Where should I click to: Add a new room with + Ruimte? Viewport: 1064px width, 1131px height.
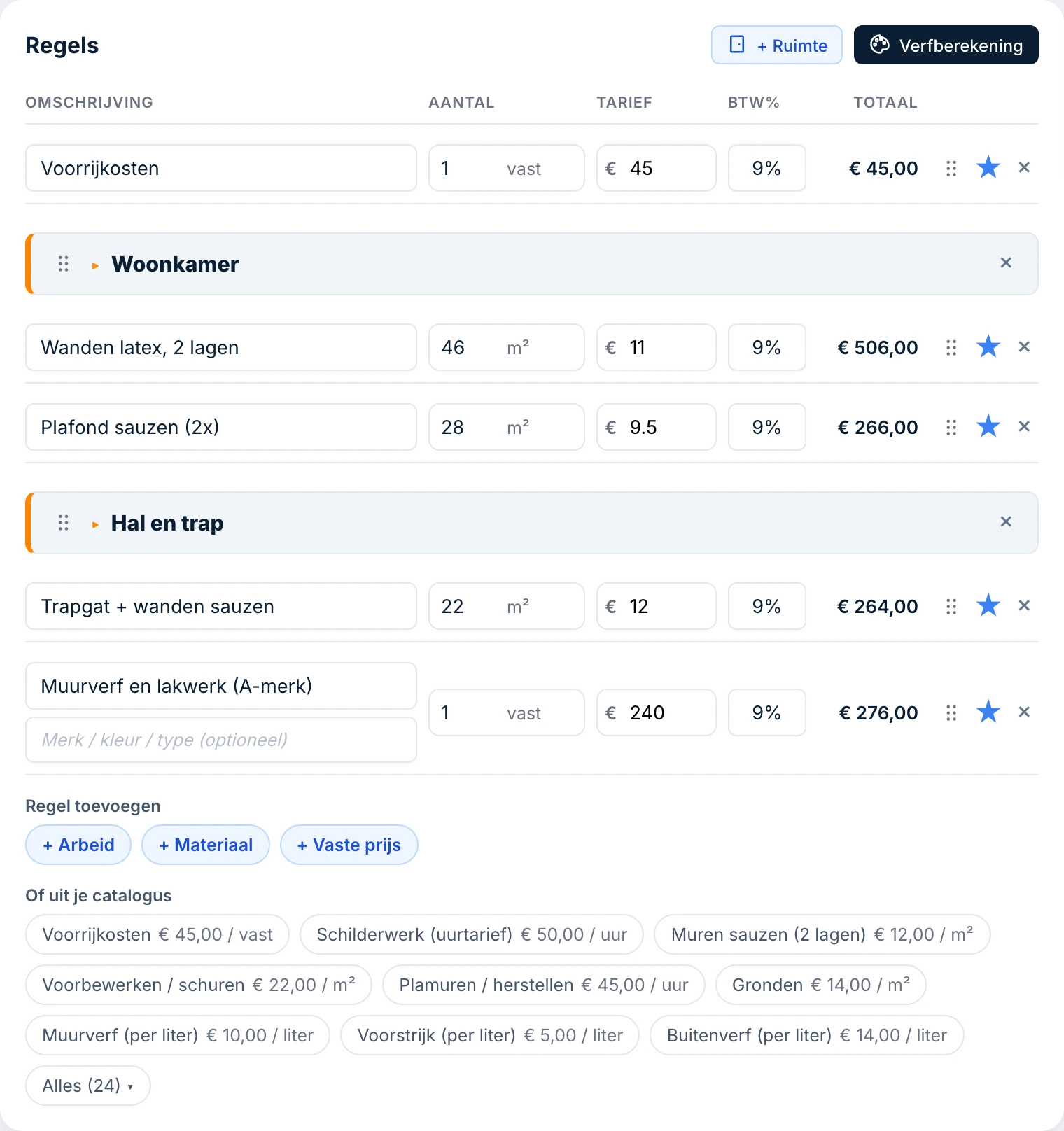[777, 45]
